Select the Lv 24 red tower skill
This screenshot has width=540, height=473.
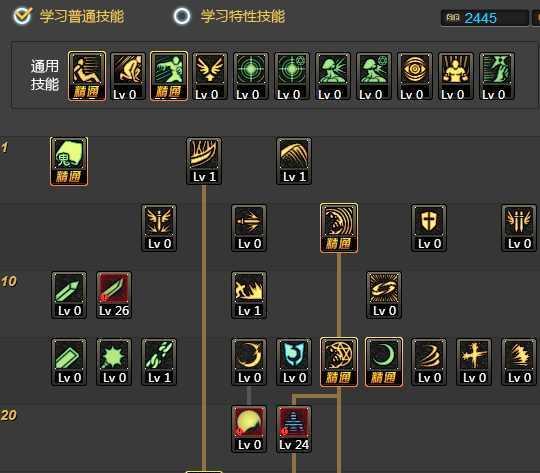coord(294,429)
